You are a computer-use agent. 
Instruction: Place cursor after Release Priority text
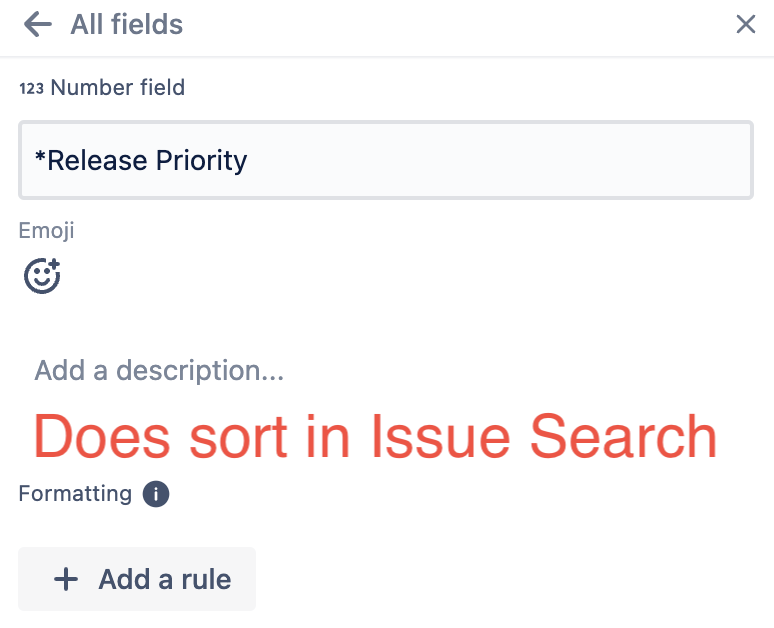[248, 160]
